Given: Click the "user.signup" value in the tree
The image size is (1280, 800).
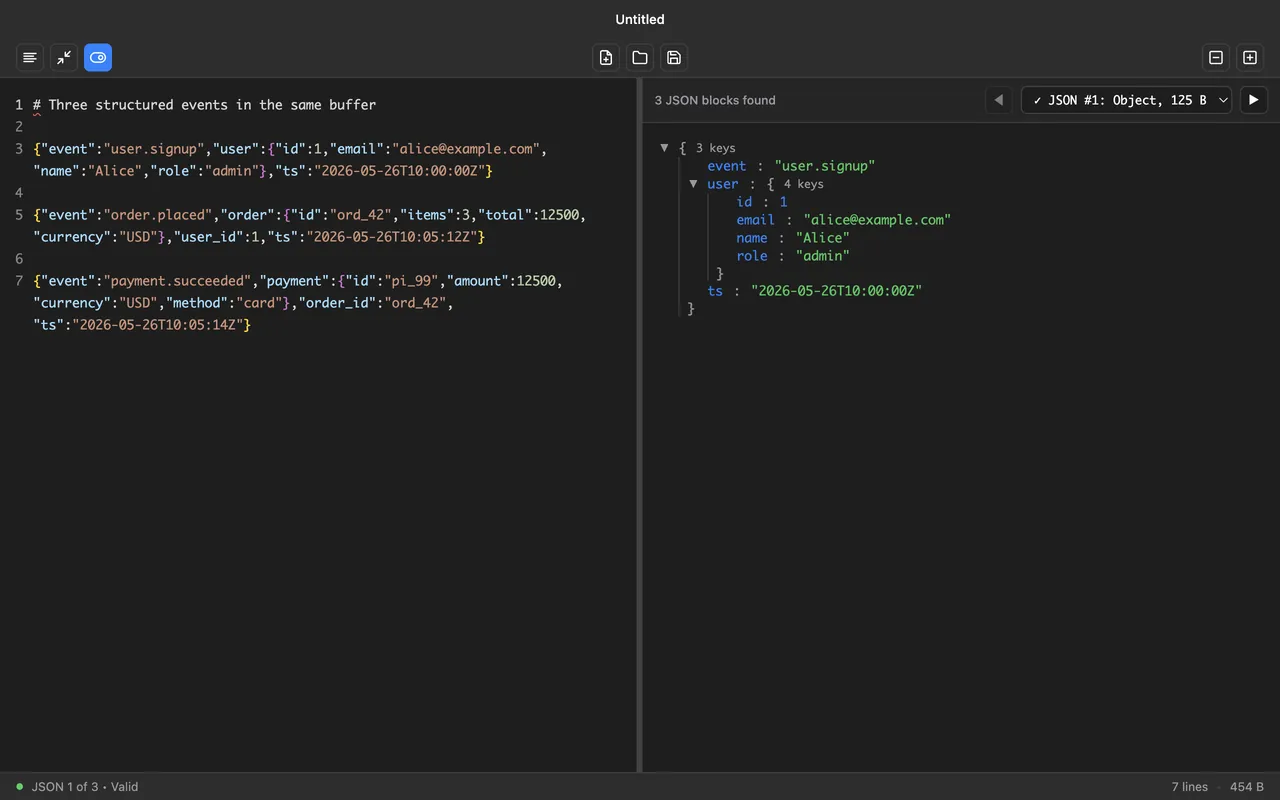Looking at the screenshot, I should pos(825,166).
